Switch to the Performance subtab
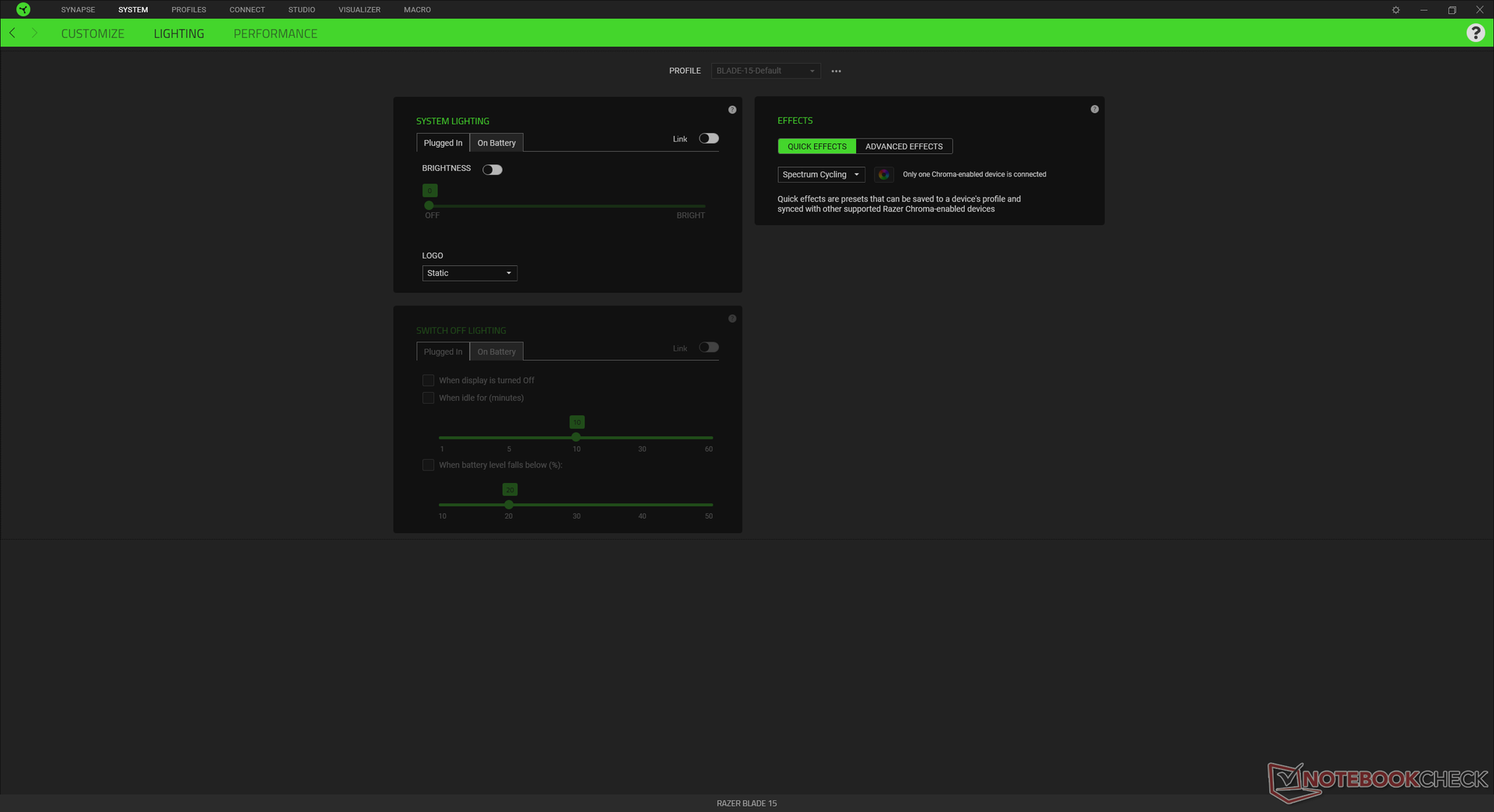The height and width of the screenshot is (812, 1494). click(x=275, y=33)
